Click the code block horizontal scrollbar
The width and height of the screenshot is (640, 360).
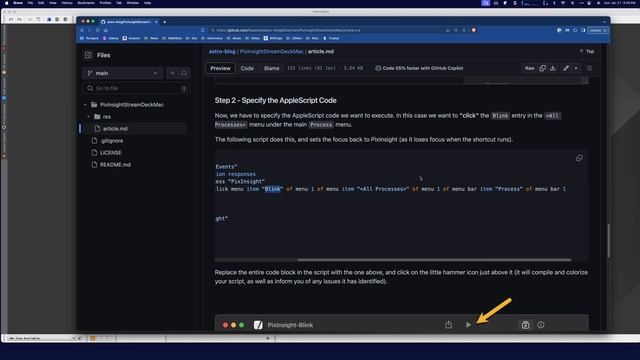click(434, 260)
